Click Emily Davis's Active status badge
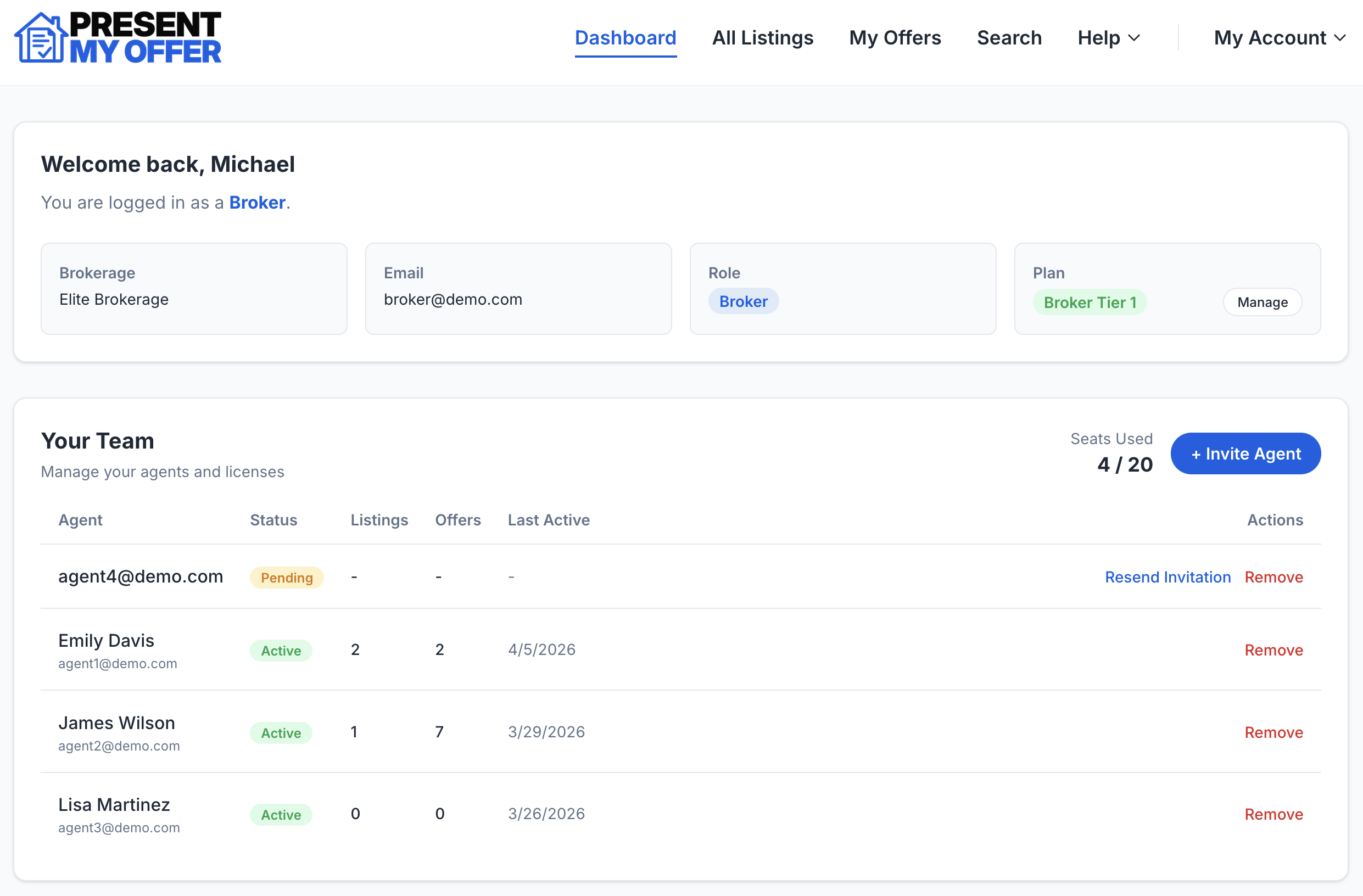Viewport: 1363px width, 896px height. [281, 650]
